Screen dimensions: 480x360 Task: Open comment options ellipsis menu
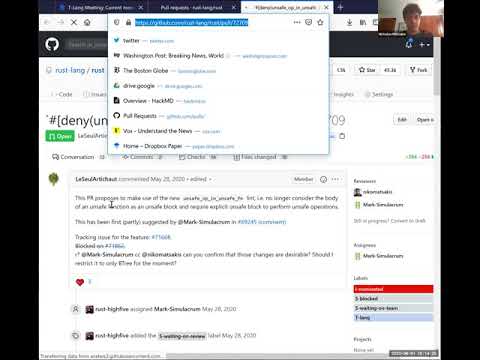click(x=335, y=179)
